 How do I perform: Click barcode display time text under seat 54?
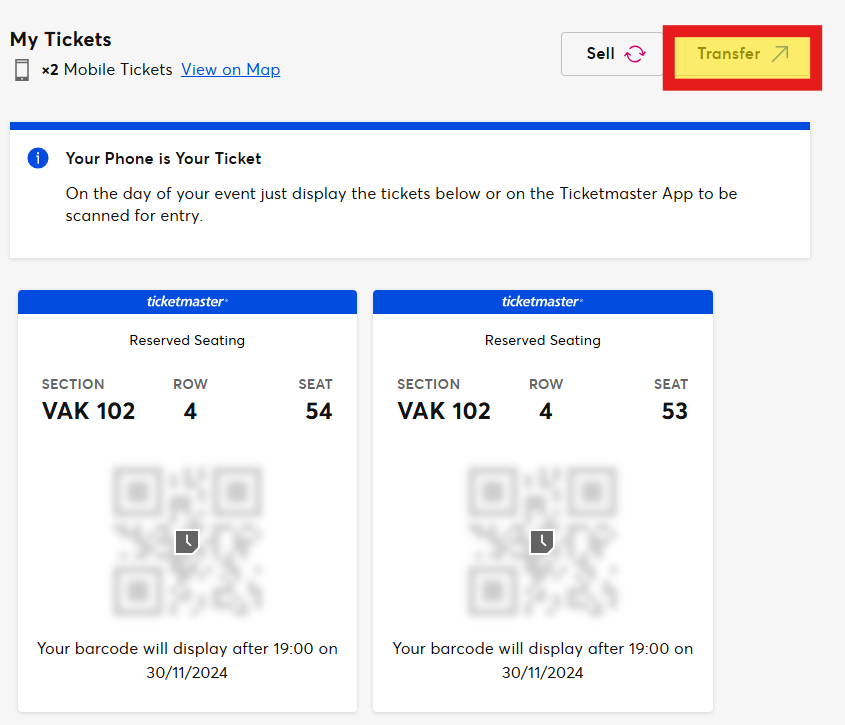pyautogui.click(x=187, y=660)
